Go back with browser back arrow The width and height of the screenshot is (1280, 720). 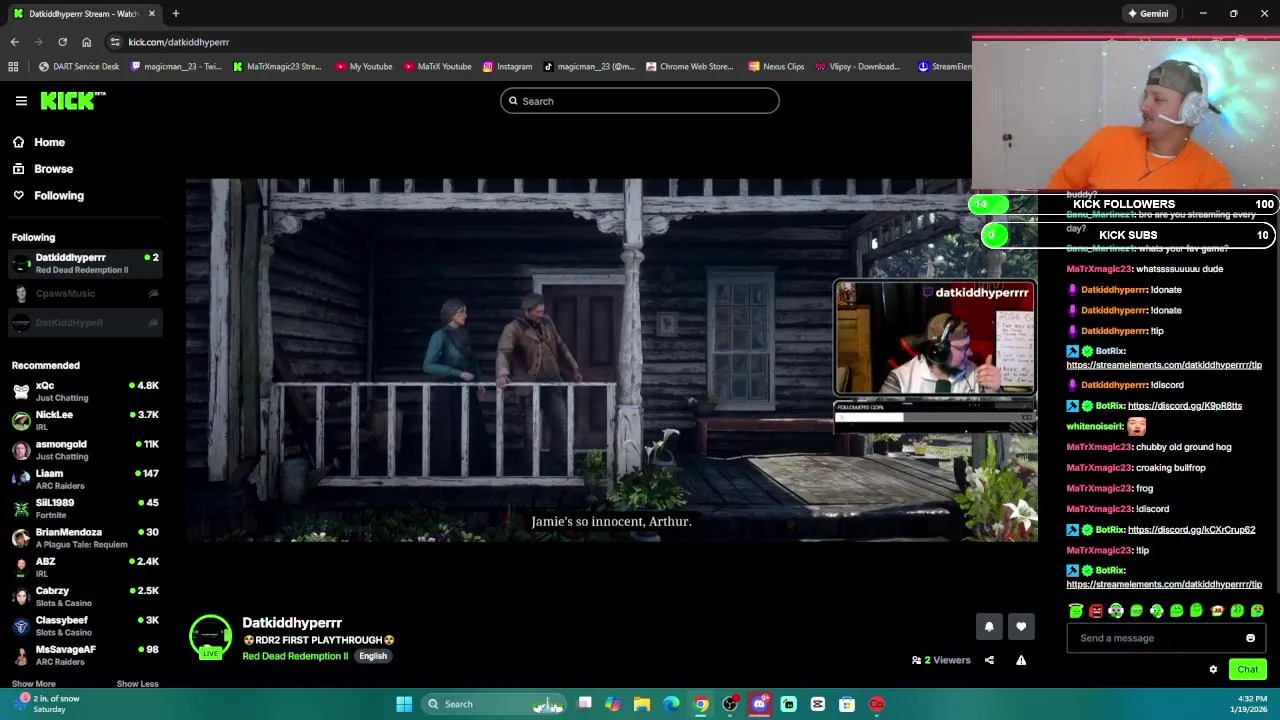pos(14,42)
